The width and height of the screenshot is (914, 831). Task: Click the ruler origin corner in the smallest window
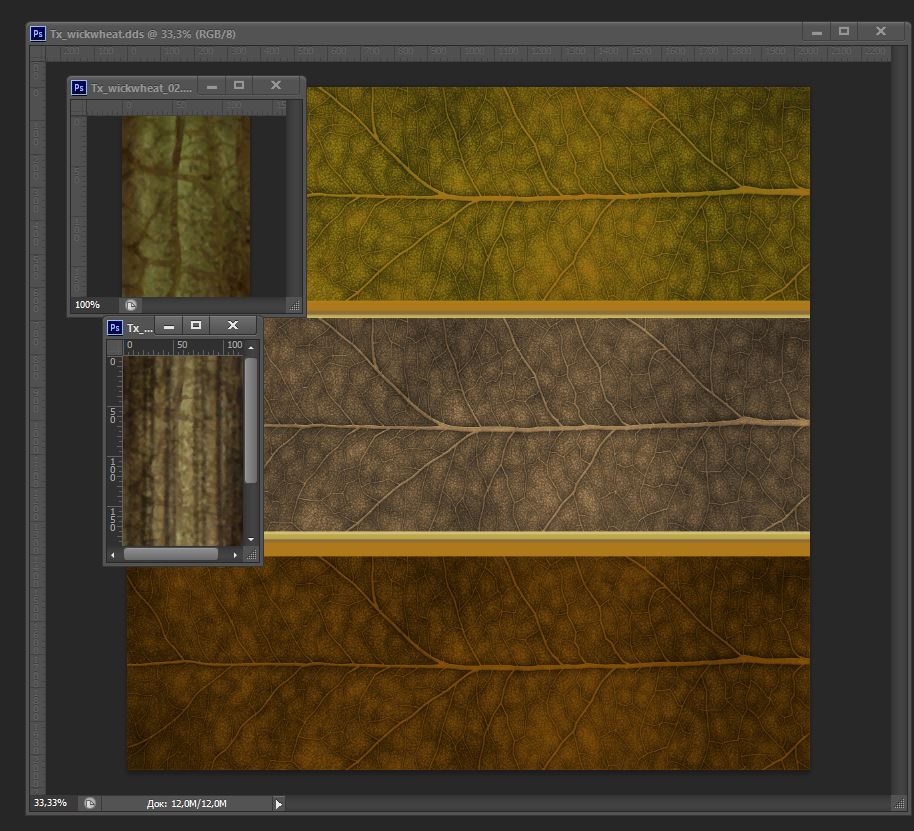(x=115, y=346)
